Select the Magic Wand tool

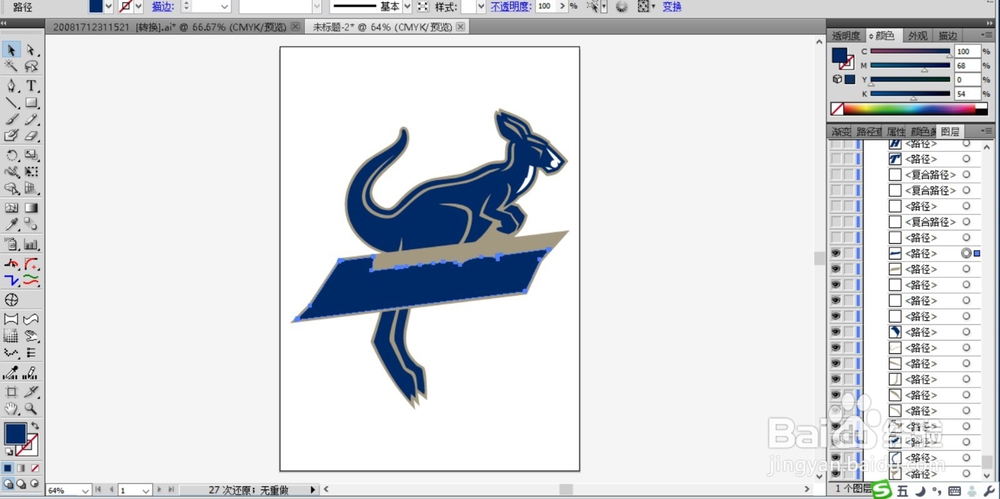[x=11, y=66]
